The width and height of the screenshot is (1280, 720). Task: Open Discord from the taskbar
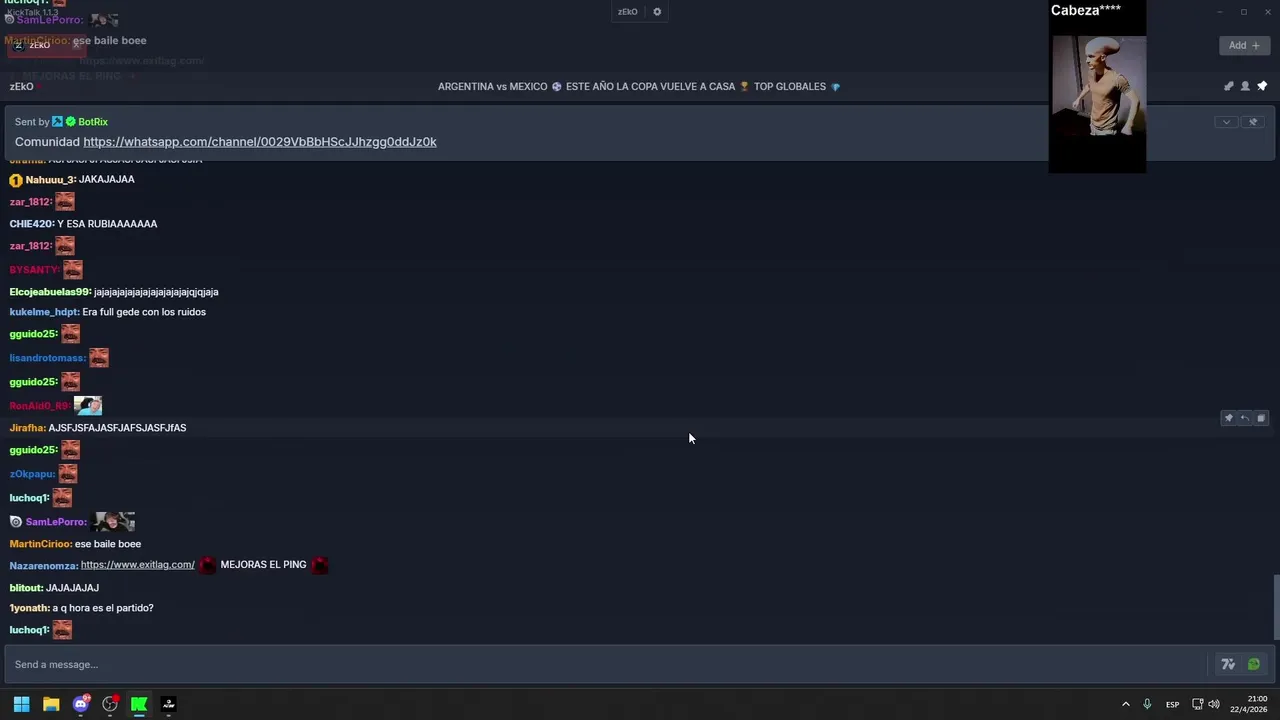pyautogui.click(x=81, y=704)
